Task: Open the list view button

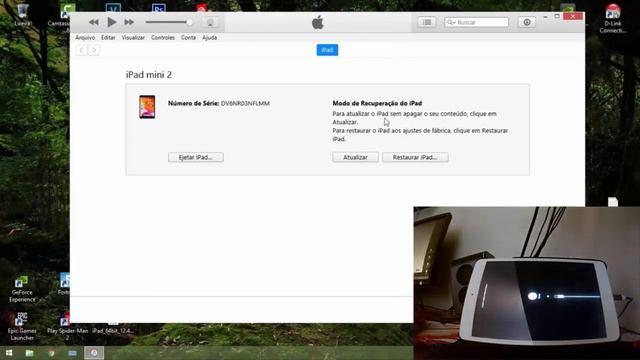Action: [427, 22]
